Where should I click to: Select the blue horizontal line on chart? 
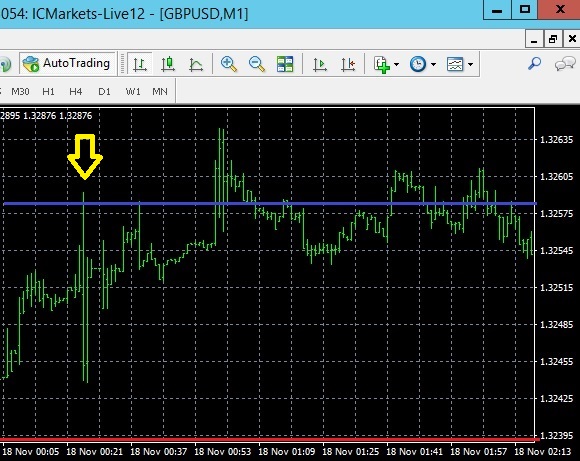[x=270, y=203]
